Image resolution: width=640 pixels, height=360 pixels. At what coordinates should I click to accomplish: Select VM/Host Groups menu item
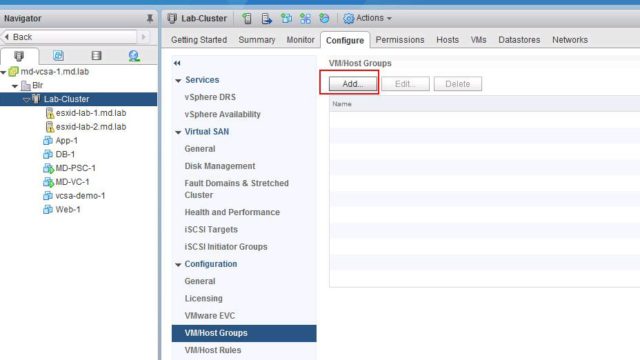click(x=244, y=333)
